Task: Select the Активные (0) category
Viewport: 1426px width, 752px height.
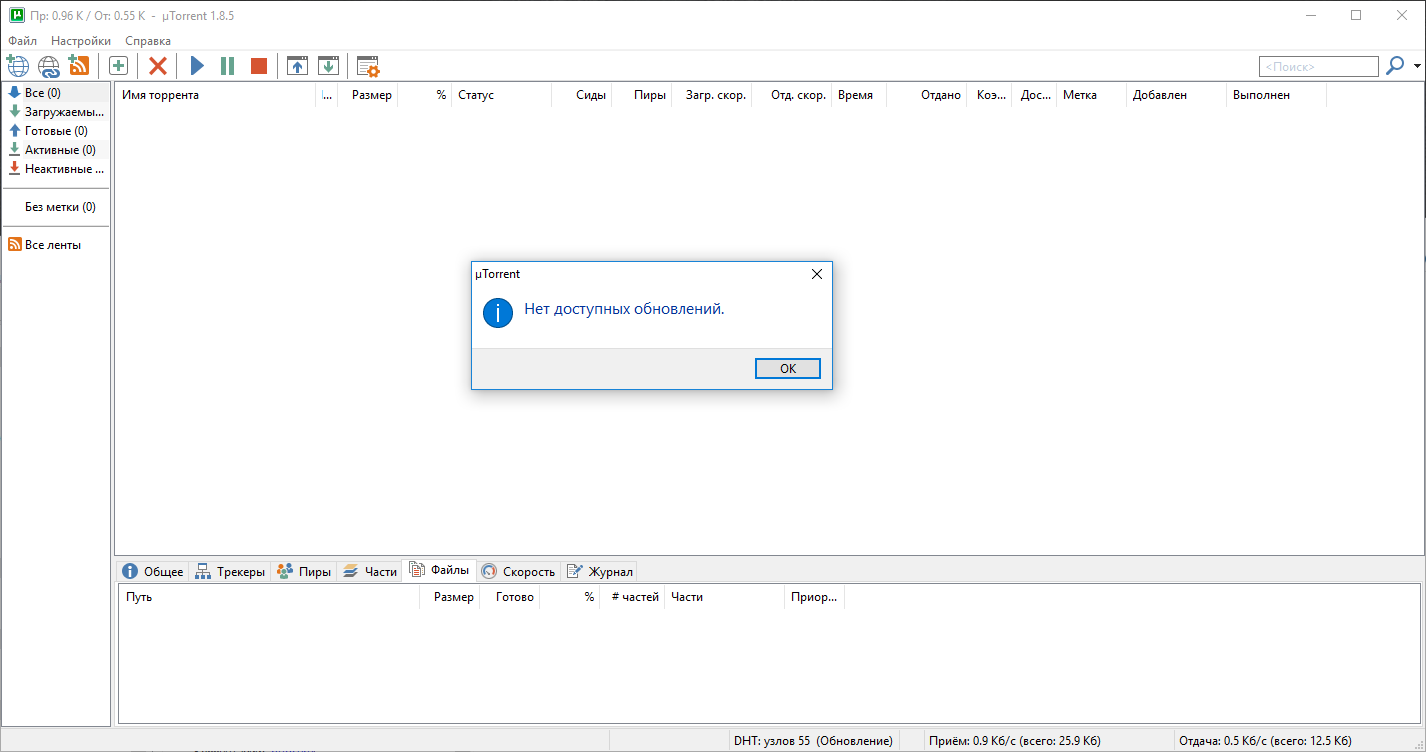Action: click(56, 150)
